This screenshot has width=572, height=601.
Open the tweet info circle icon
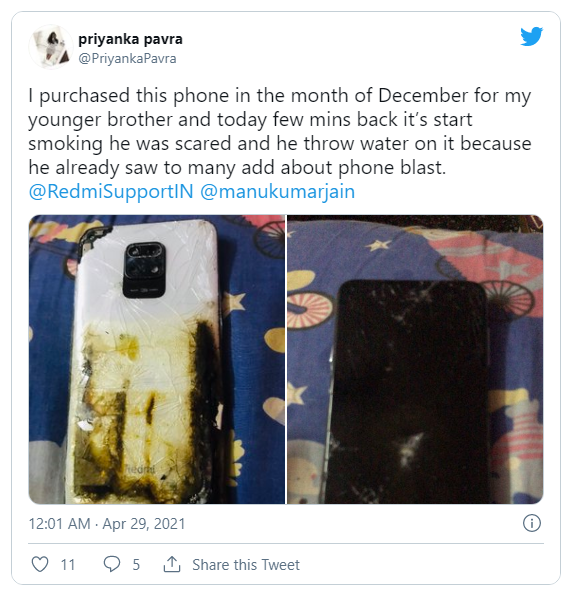[532, 523]
